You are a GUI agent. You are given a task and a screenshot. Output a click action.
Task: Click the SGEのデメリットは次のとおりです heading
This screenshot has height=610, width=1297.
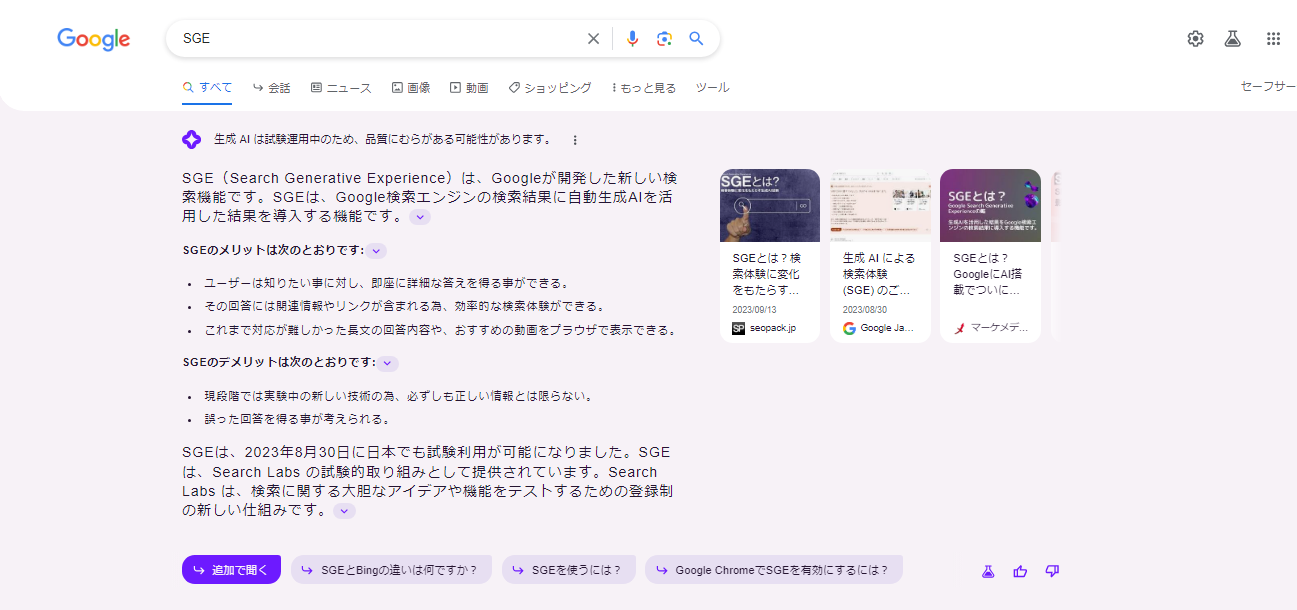coord(279,362)
